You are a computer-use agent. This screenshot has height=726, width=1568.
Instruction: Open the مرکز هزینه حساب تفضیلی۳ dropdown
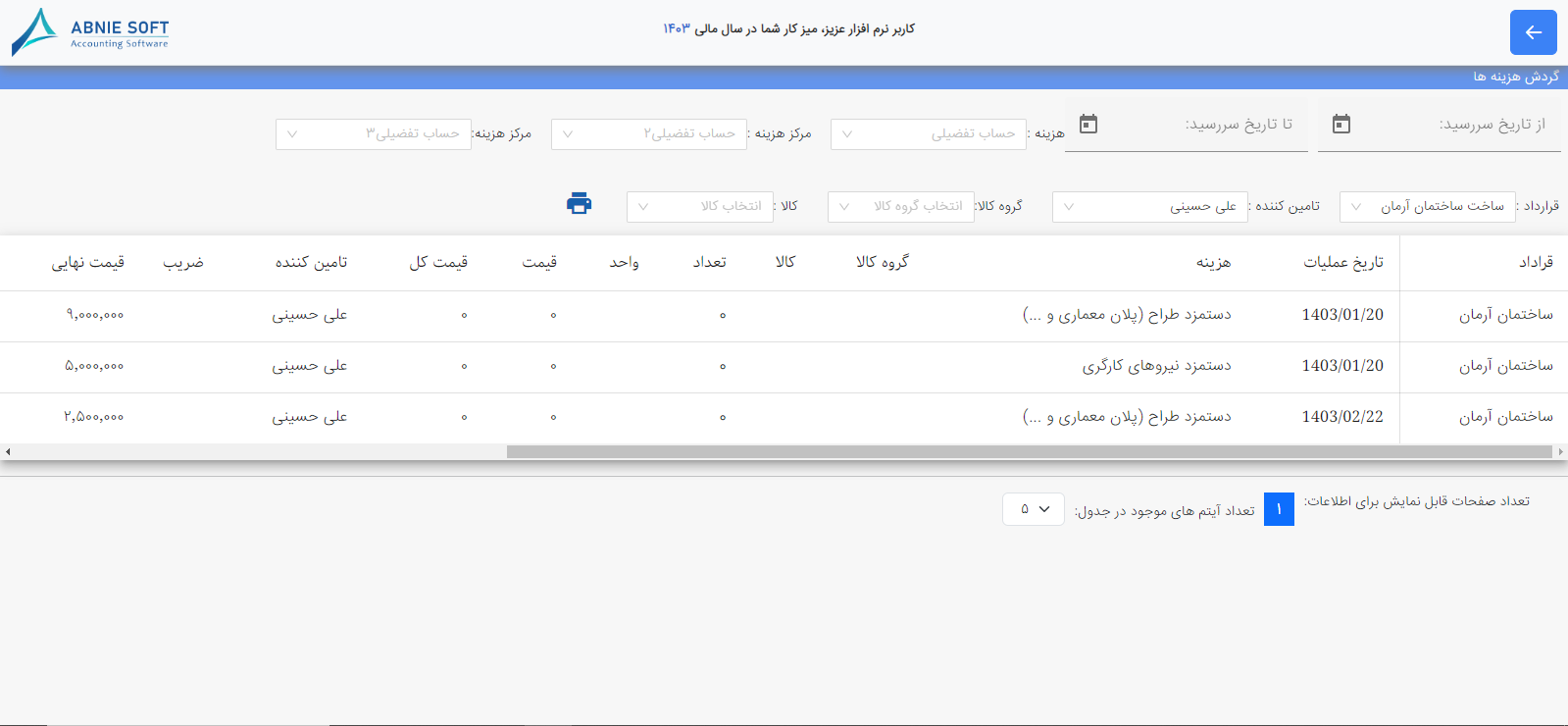(x=374, y=133)
